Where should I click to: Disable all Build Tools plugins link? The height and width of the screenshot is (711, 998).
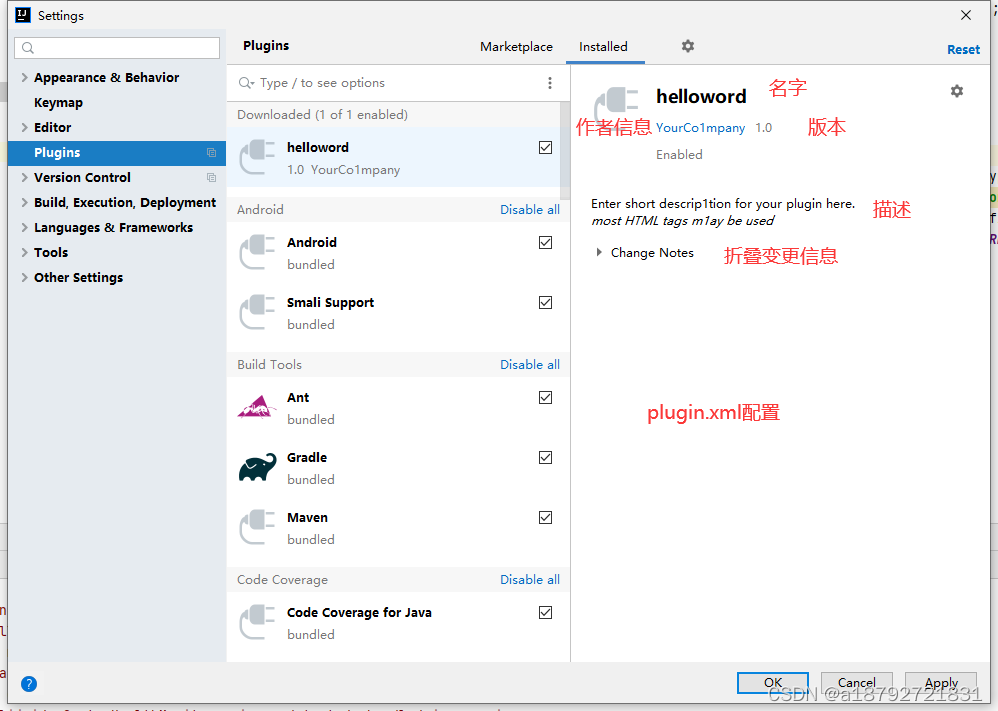530,365
